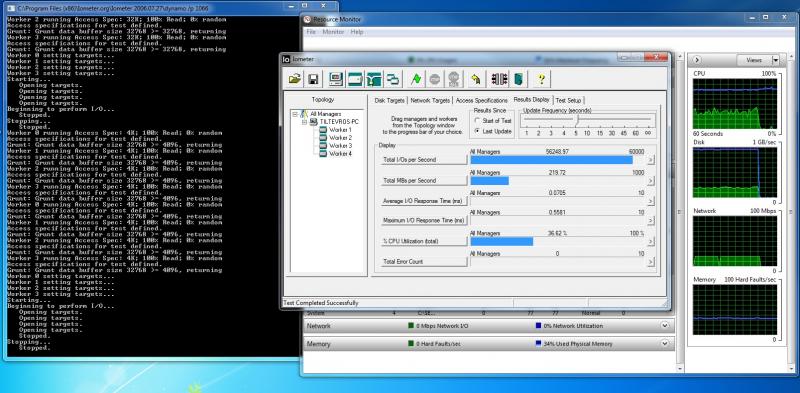
Task: Start a new disk worker
Action: (x=355, y=79)
